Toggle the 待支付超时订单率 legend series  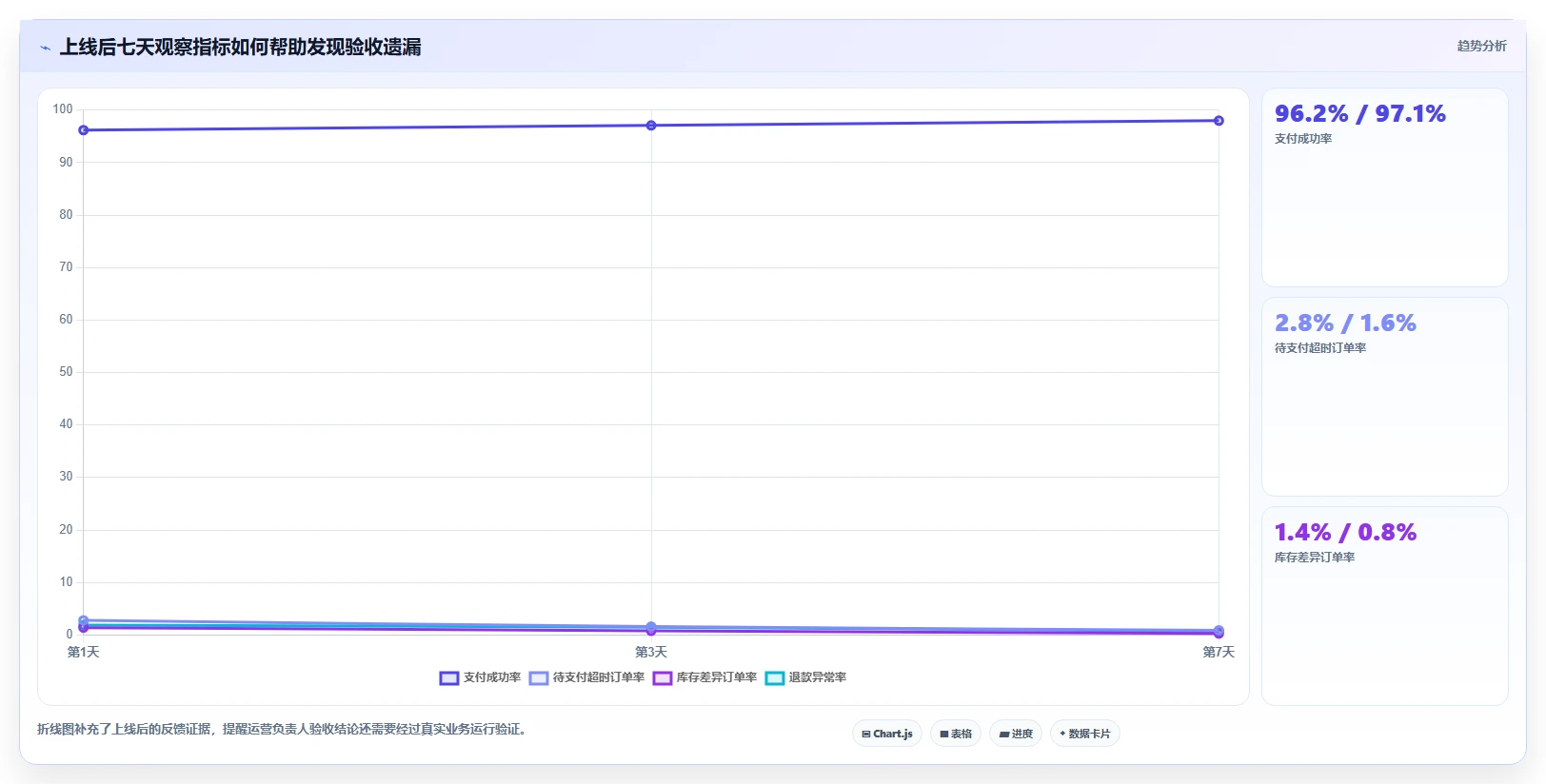[586, 677]
